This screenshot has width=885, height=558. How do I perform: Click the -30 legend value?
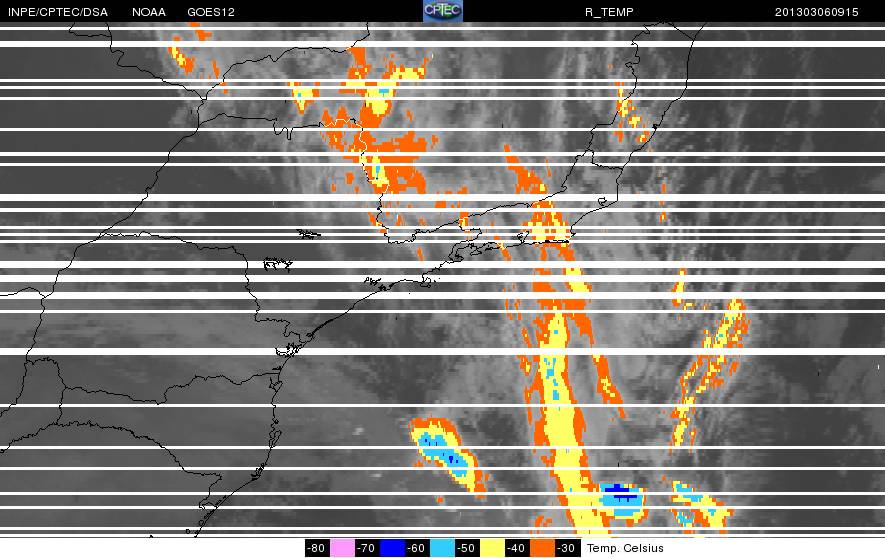[x=566, y=548]
